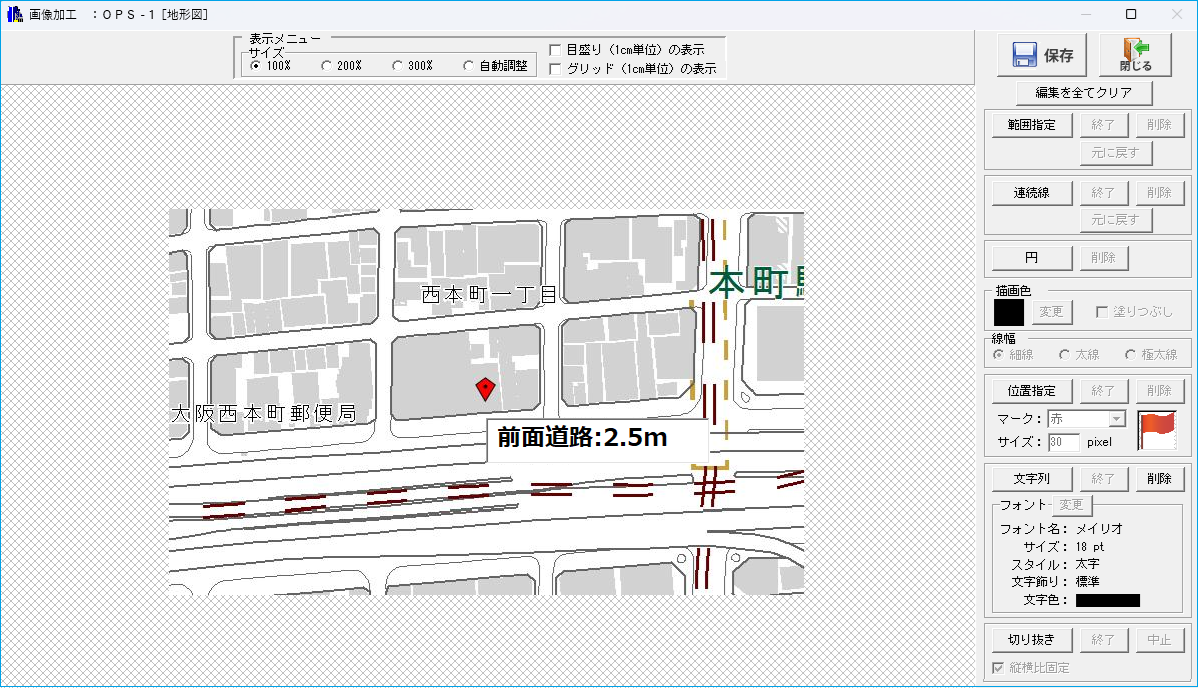1198x688 pixels.
Task: Click the black 描画色 color swatch
Action: pos(1009,312)
